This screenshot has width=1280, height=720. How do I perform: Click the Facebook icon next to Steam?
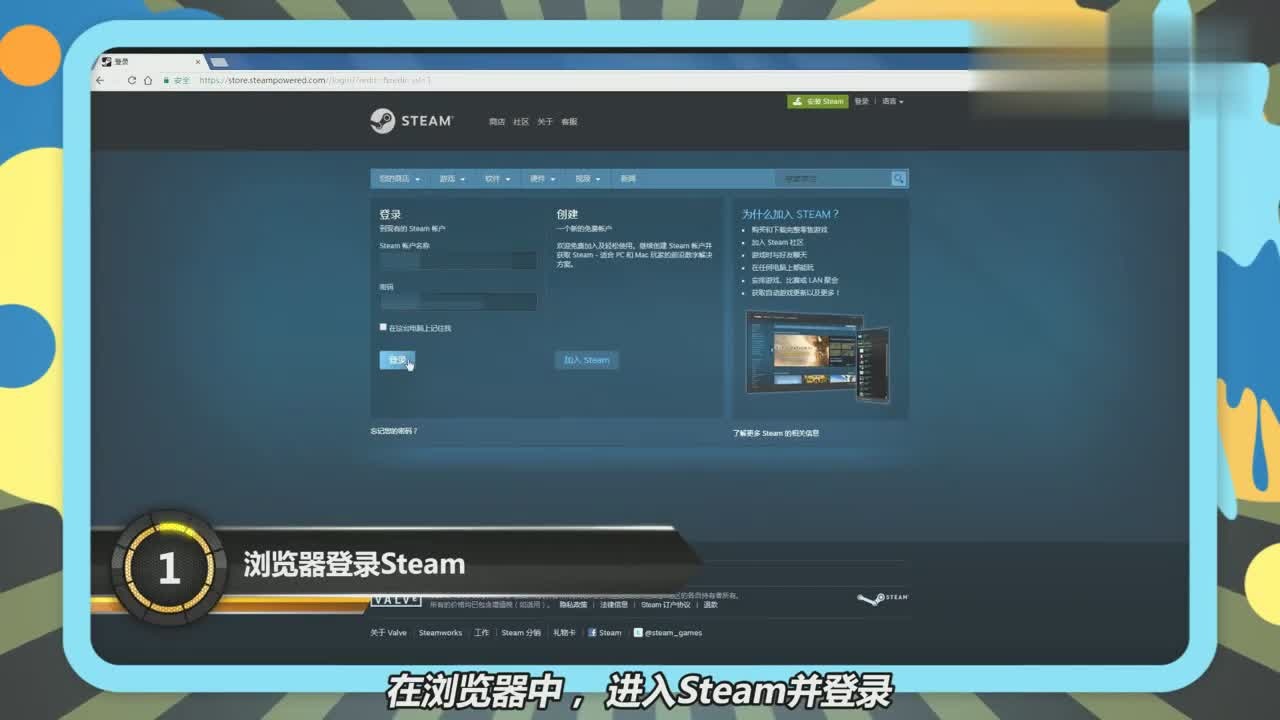click(x=592, y=632)
